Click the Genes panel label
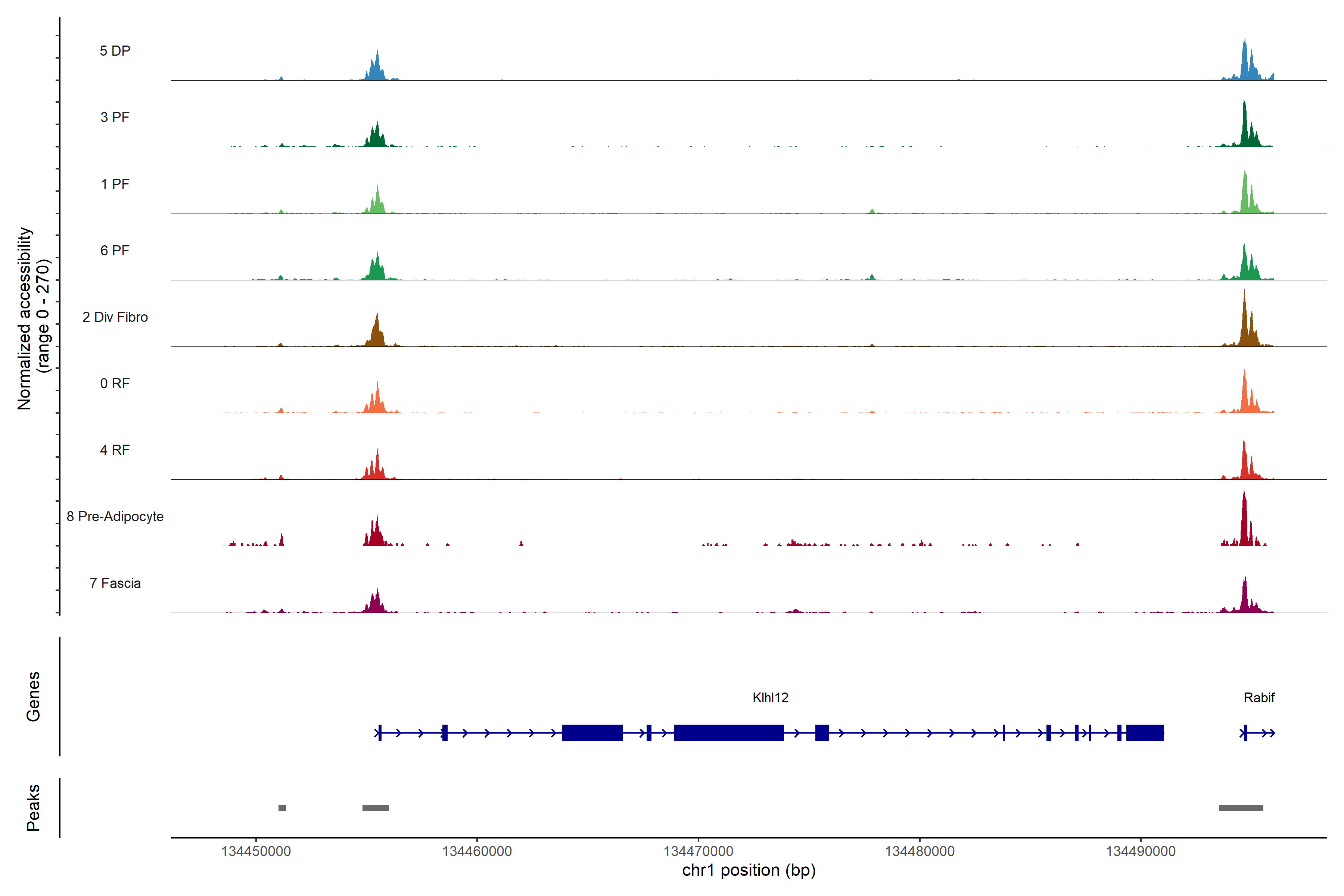 (33, 697)
